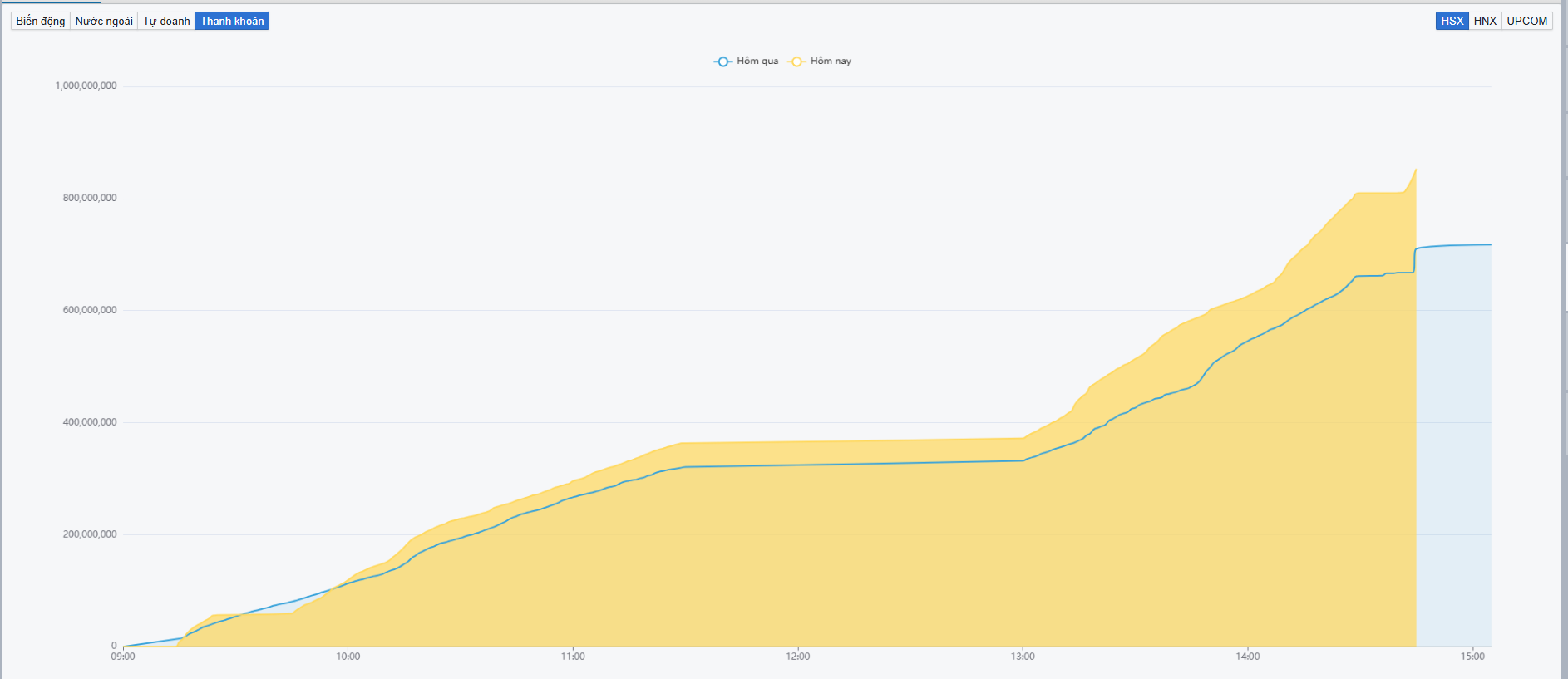1568x679 pixels.
Task: Click the yellow circle legend marker for Hôm nay
Action: 796,62
